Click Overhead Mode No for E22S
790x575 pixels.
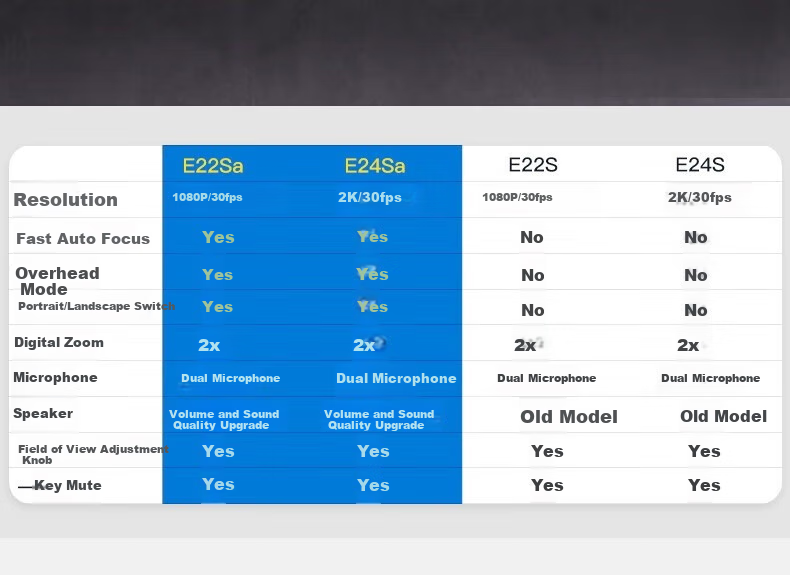tap(533, 275)
